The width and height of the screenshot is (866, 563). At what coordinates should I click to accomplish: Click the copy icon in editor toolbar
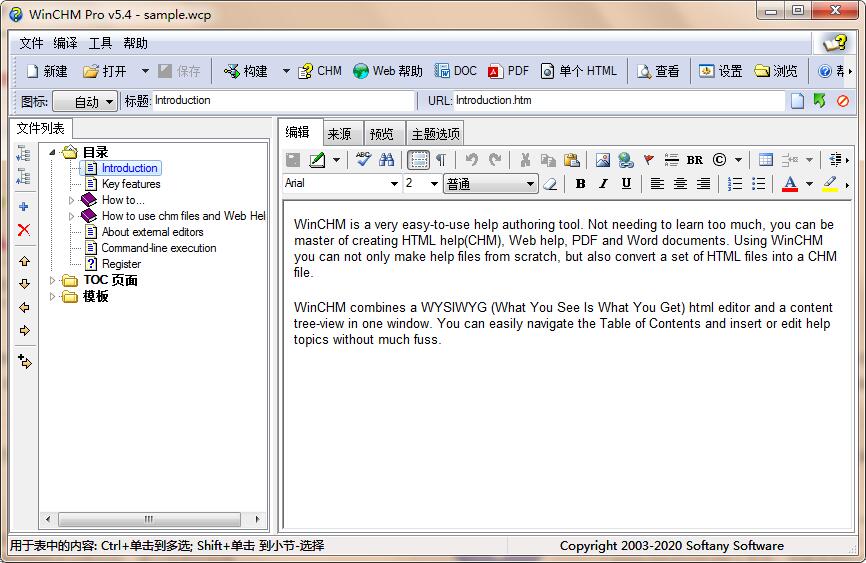pos(548,160)
